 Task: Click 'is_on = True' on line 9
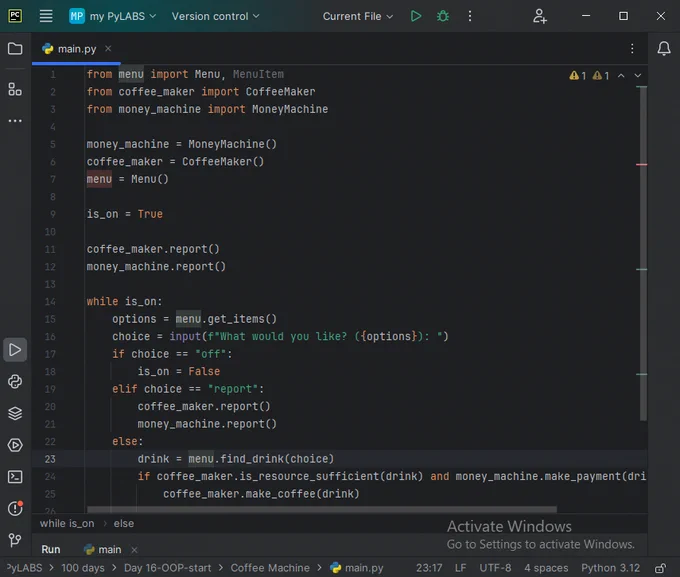click(124, 214)
